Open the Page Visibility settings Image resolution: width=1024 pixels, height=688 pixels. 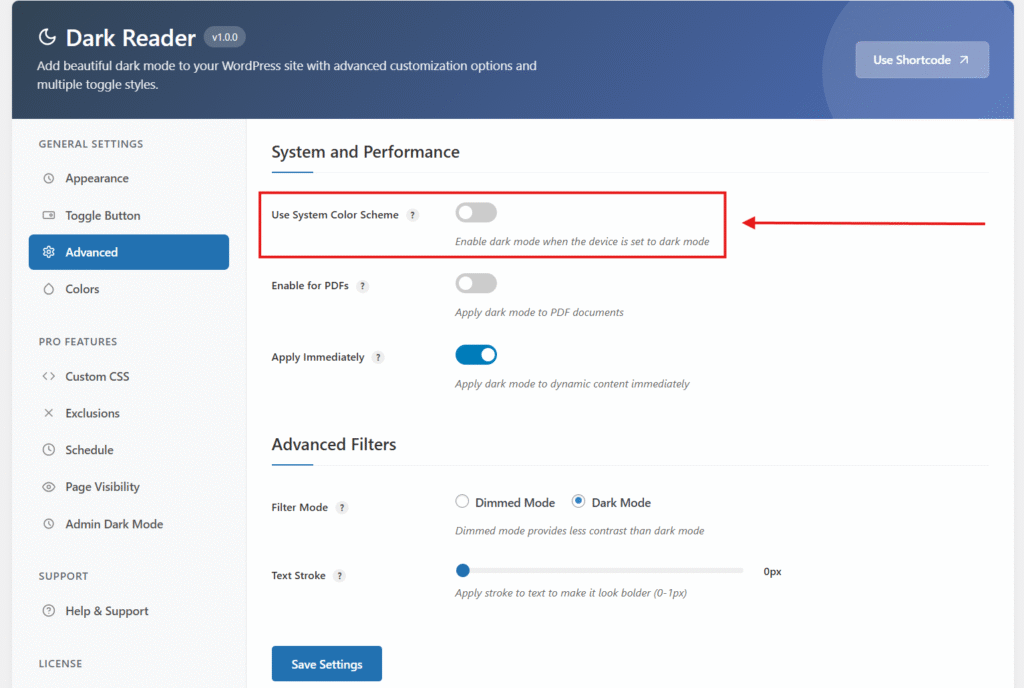click(x=129, y=486)
